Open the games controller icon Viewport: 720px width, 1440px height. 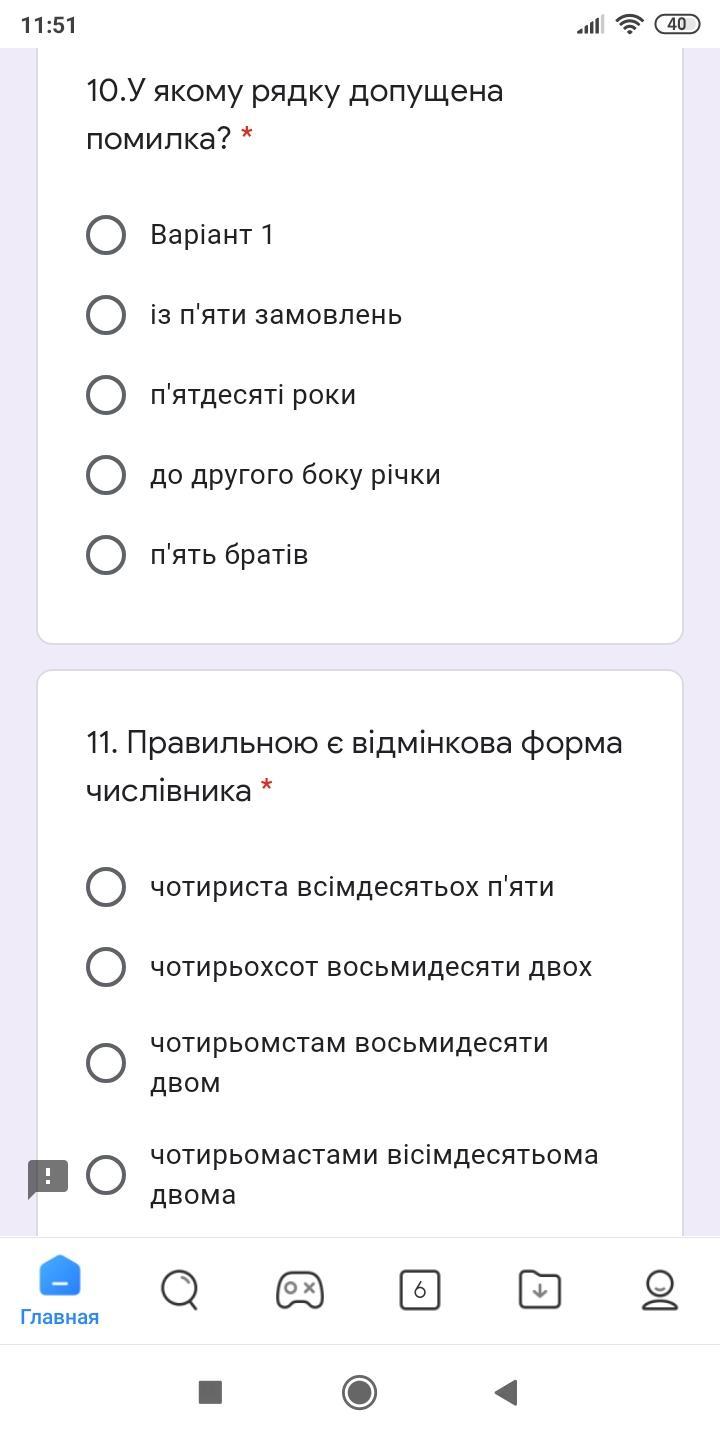[300, 1289]
